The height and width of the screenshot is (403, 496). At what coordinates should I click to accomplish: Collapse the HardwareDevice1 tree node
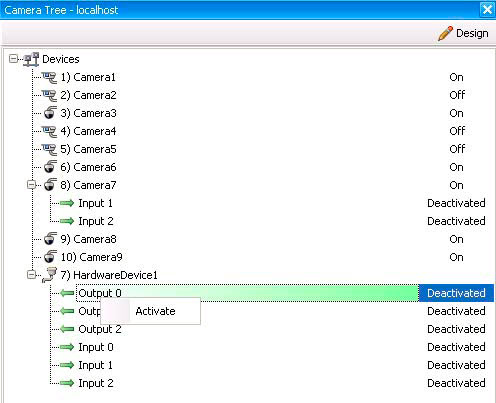click(x=31, y=275)
